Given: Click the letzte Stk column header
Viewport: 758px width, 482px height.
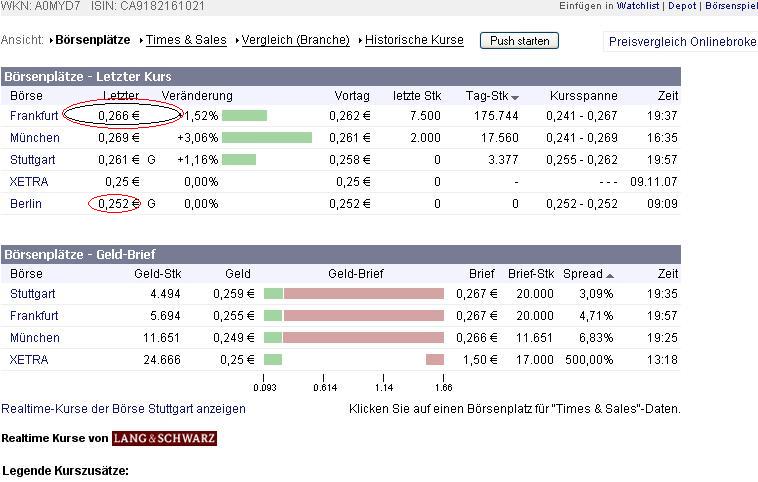Looking at the screenshot, I should [x=417, y=96].
